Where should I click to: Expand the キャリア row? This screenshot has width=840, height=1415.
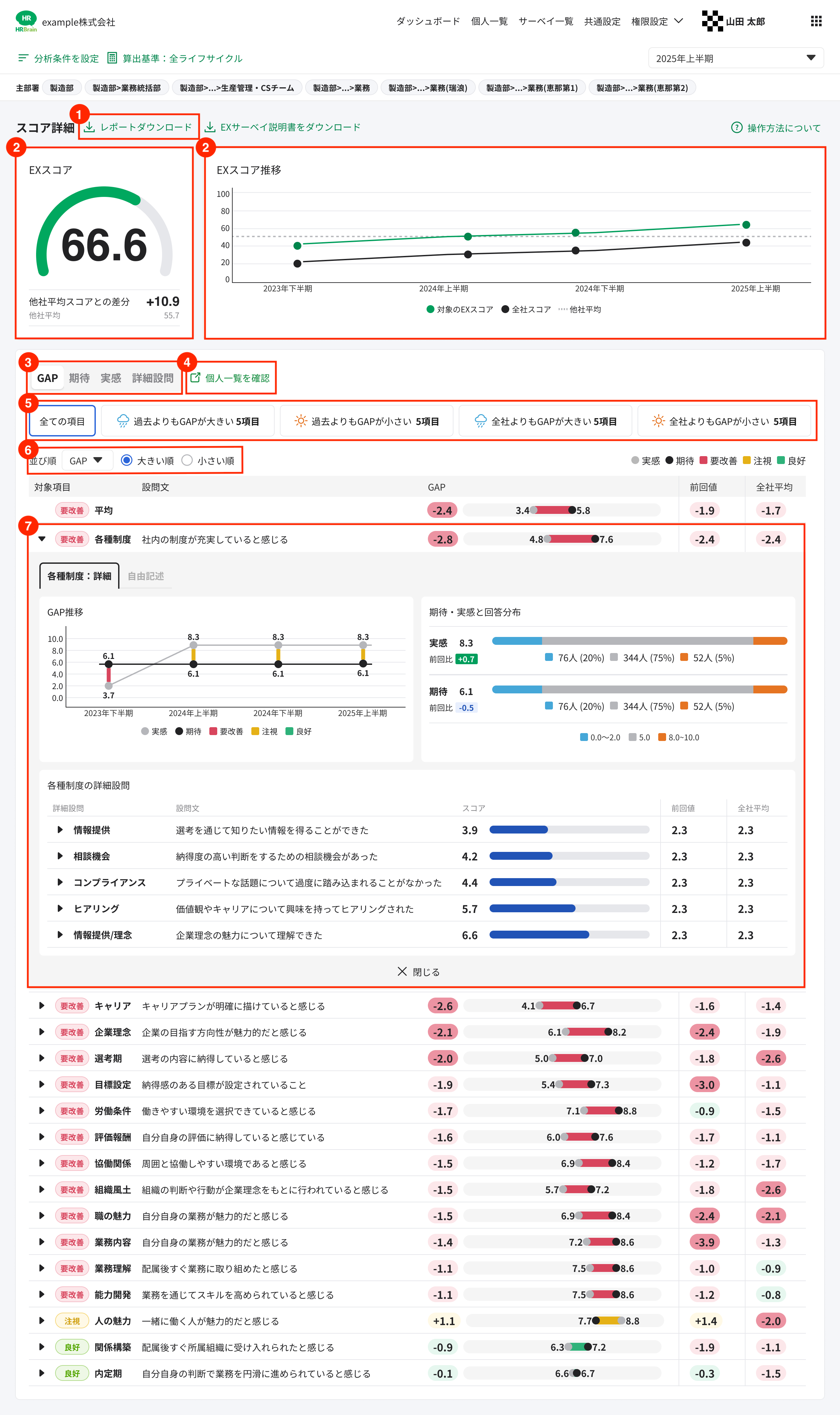point(41,1006)
